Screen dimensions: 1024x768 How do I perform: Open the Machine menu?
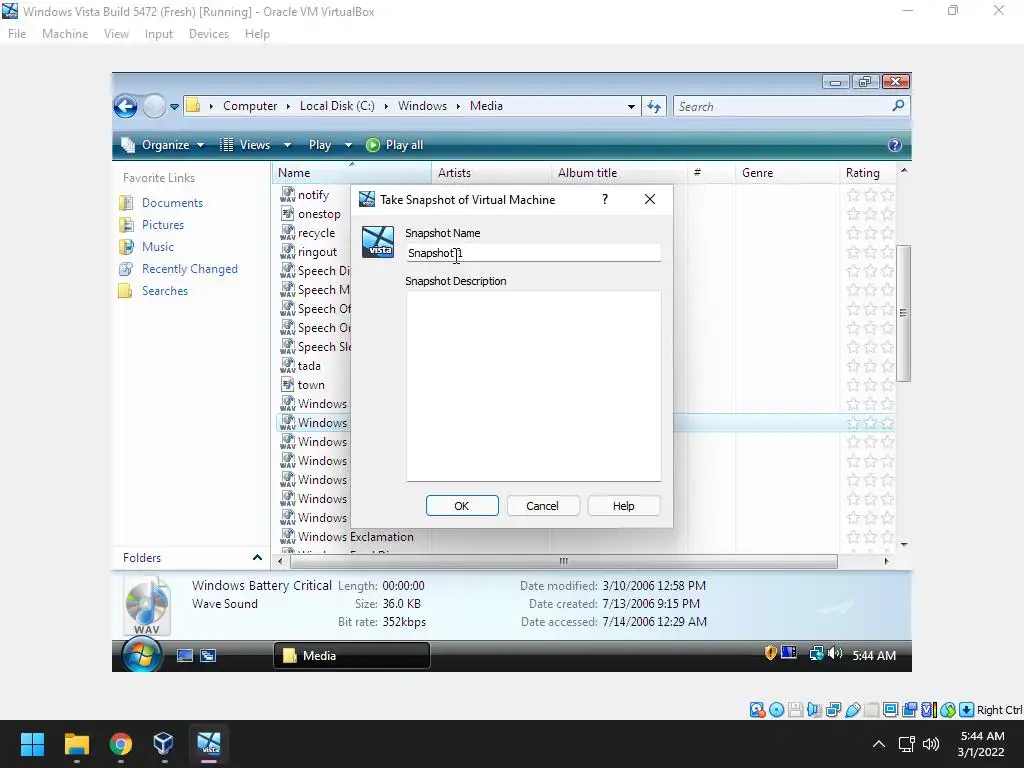point(65,34)
